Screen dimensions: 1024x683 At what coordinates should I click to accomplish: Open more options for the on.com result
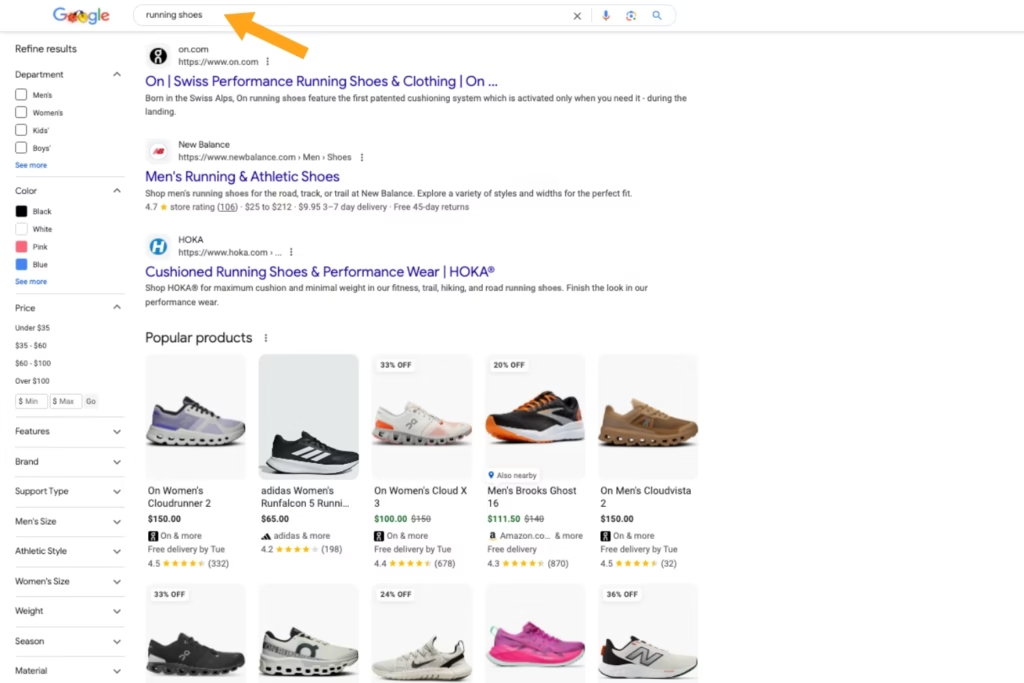(x=268, y=61)
